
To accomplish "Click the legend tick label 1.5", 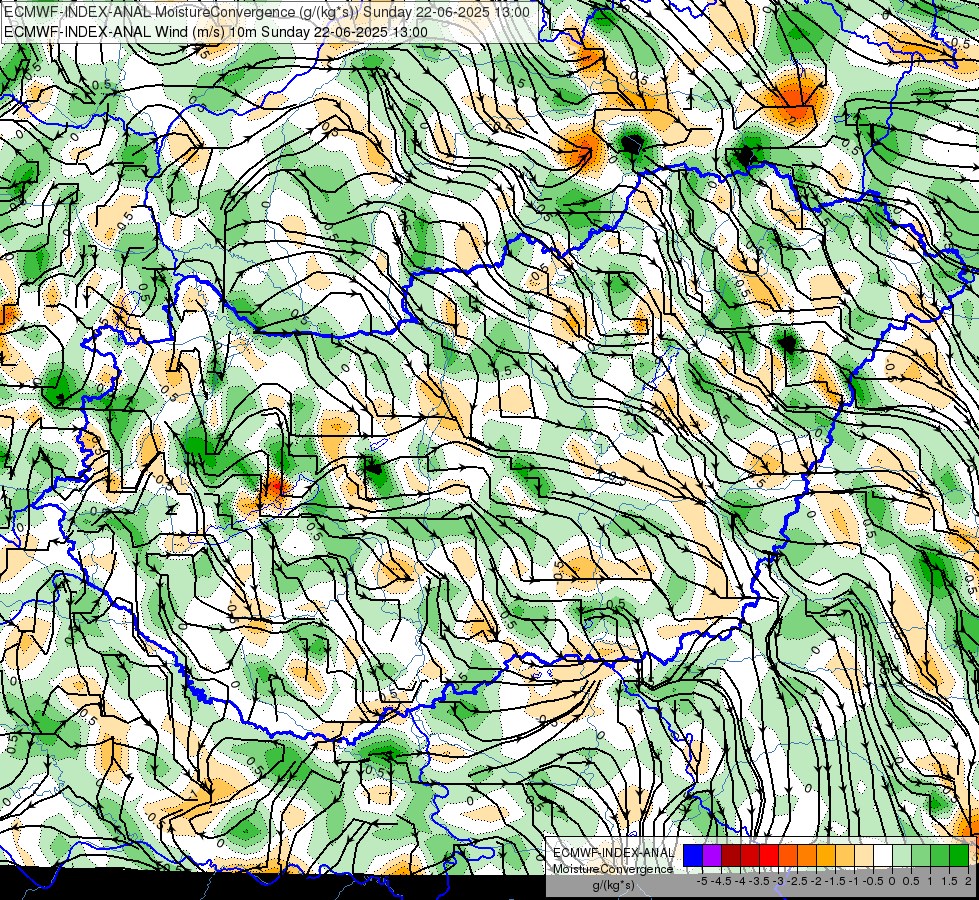I will click(x=949, y=881).
